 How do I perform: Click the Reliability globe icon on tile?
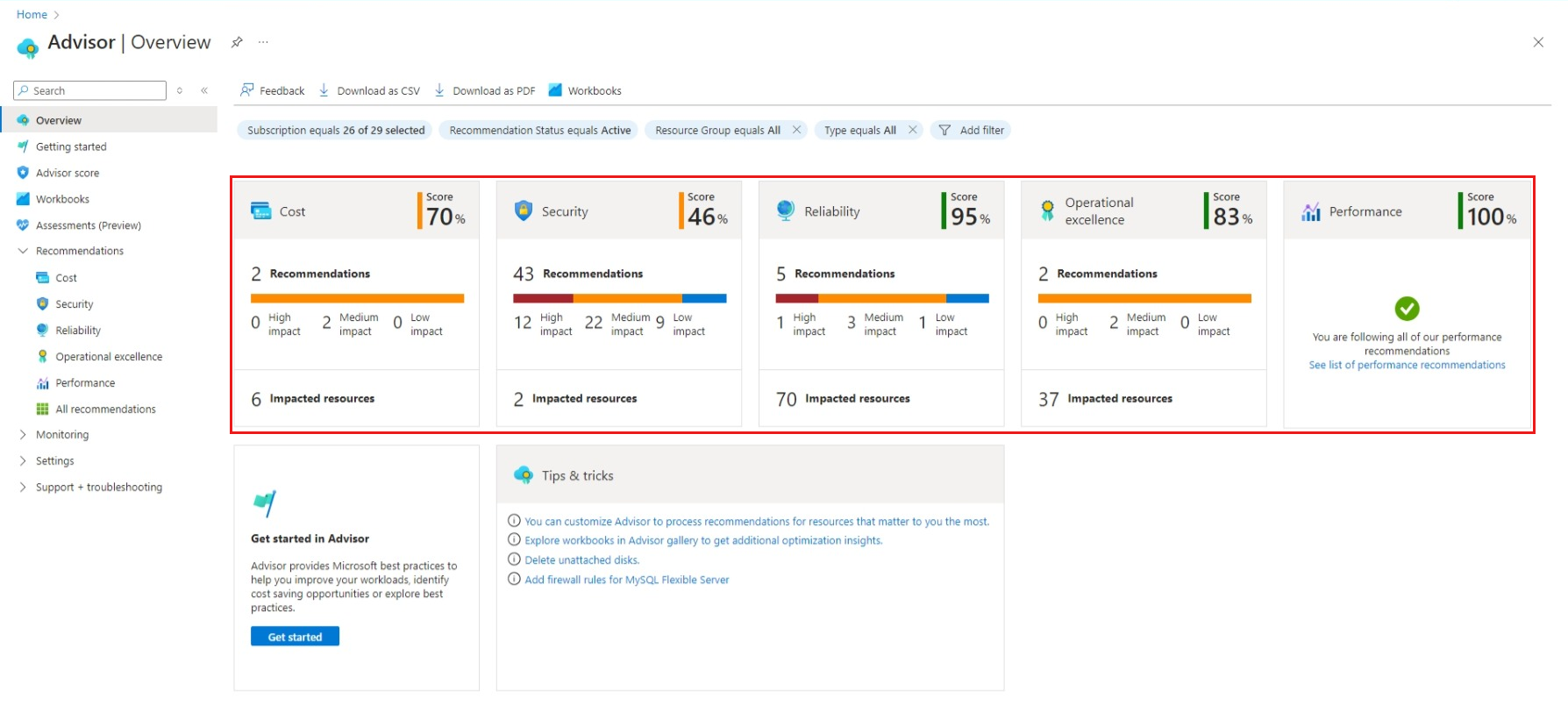click(x=786, y=210)
